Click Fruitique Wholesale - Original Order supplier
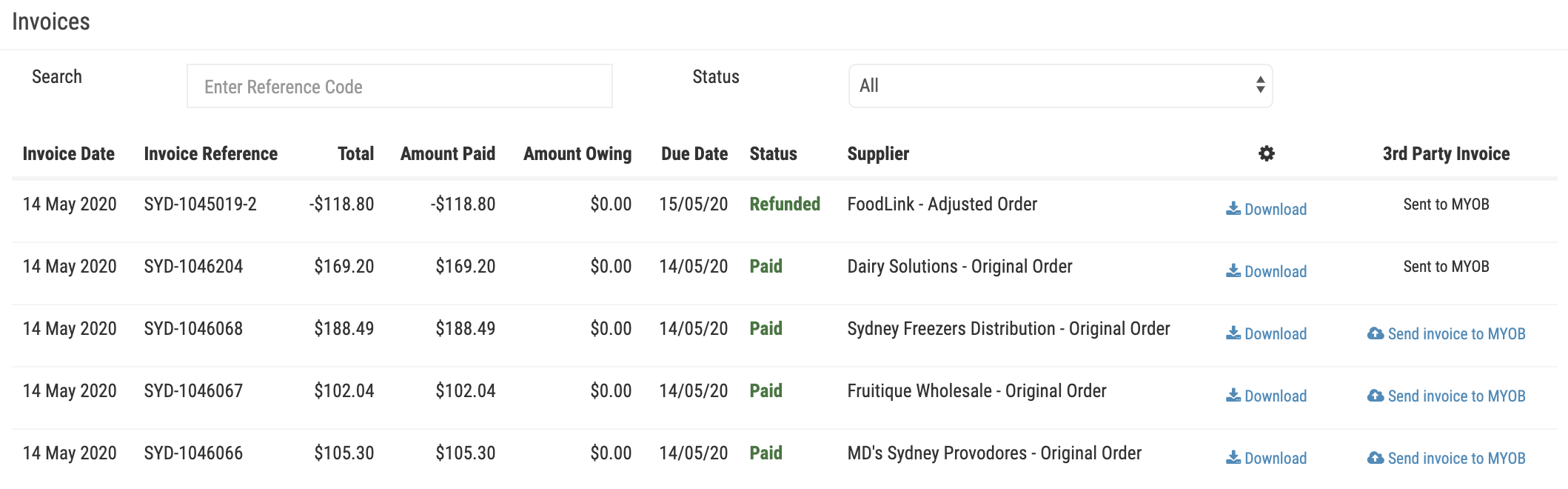Viewport: 1568px width, 489px height. coord(976,390)
